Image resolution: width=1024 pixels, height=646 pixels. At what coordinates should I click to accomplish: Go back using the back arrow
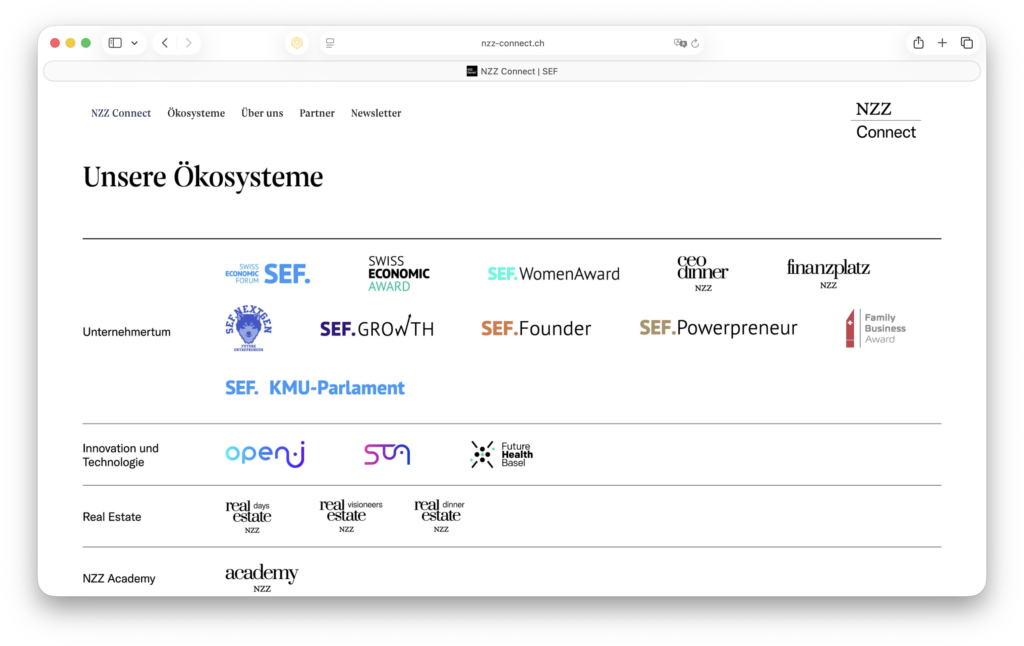pyautogui.click(x=165, y=43)
